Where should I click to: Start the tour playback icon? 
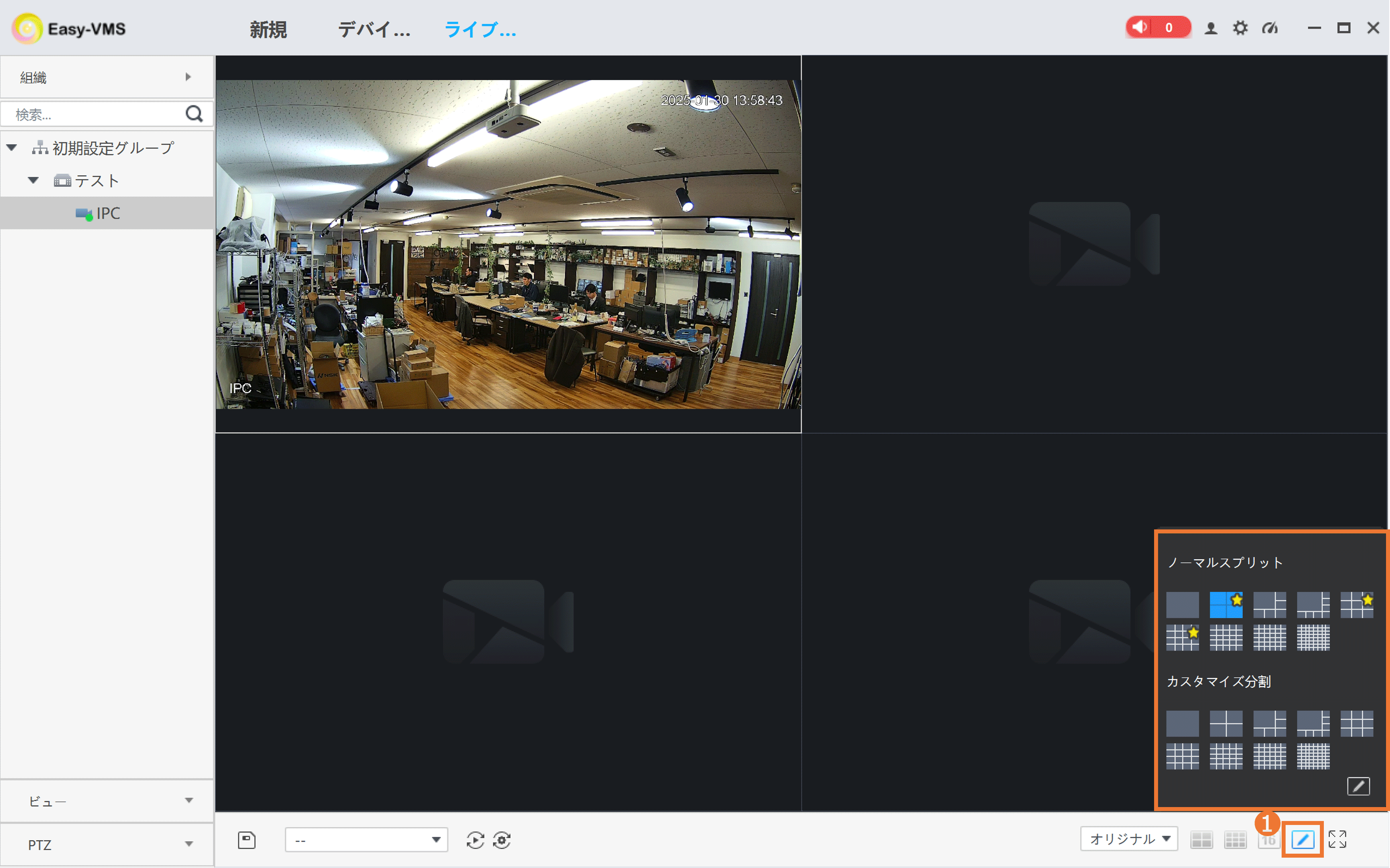coord(475,840)
